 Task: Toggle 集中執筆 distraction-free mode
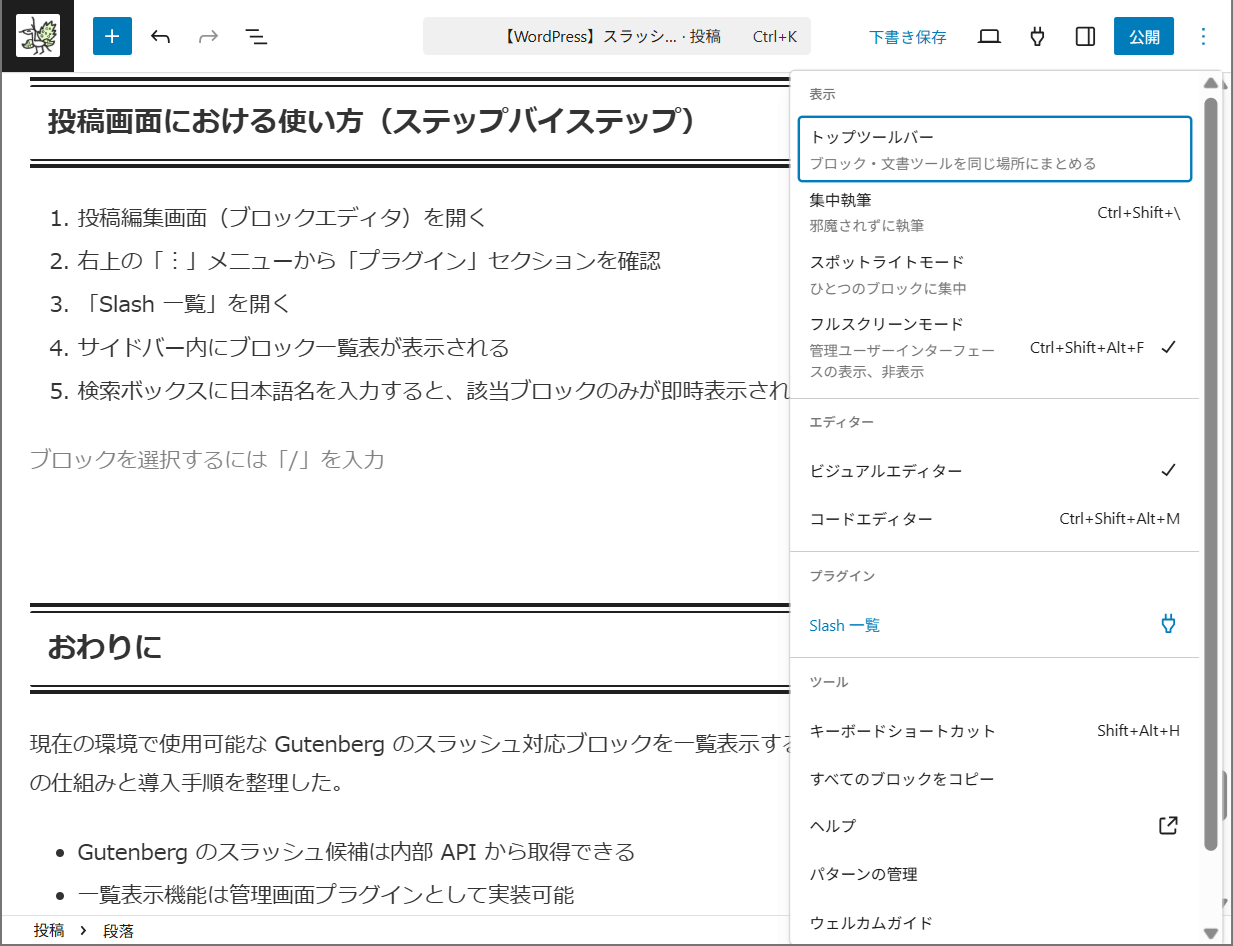coord(994,212)
